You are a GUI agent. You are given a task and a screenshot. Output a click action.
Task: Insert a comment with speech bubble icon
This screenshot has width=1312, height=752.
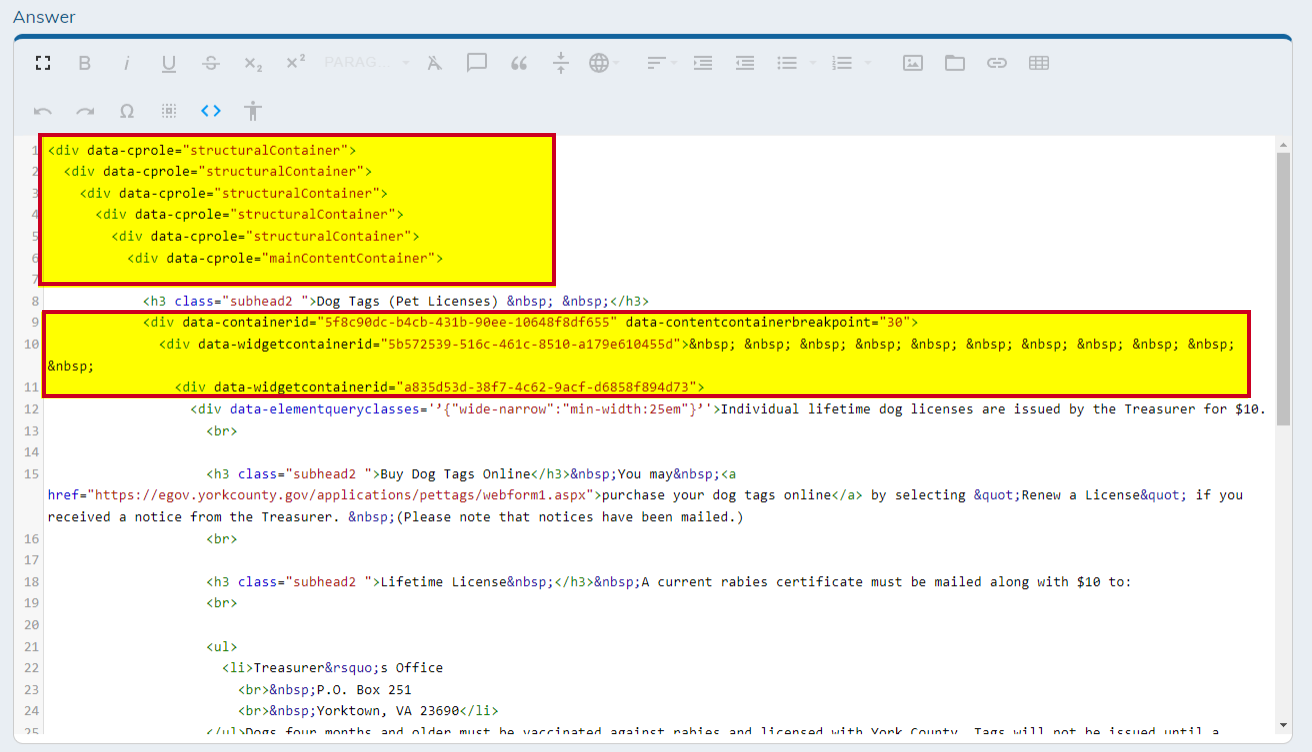pos(477,63)
